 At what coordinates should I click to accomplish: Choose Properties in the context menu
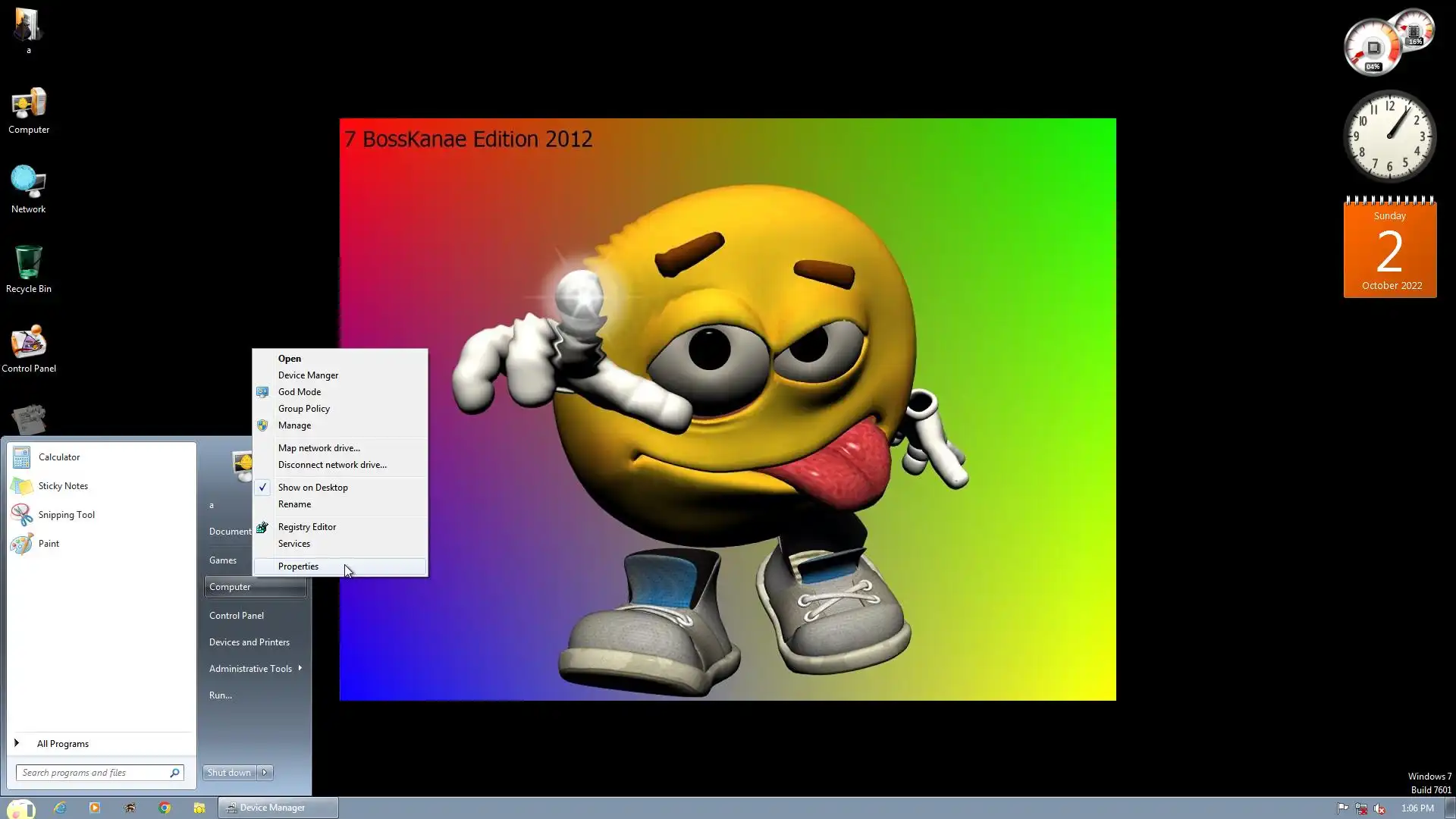(298, 566)
